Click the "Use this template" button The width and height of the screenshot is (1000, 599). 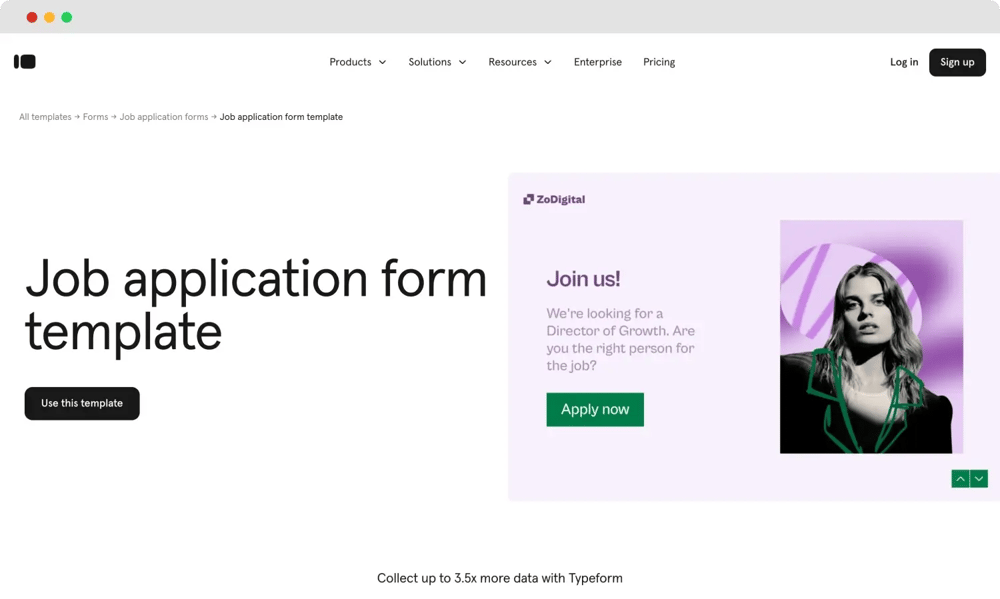click(x=81, y=403)
